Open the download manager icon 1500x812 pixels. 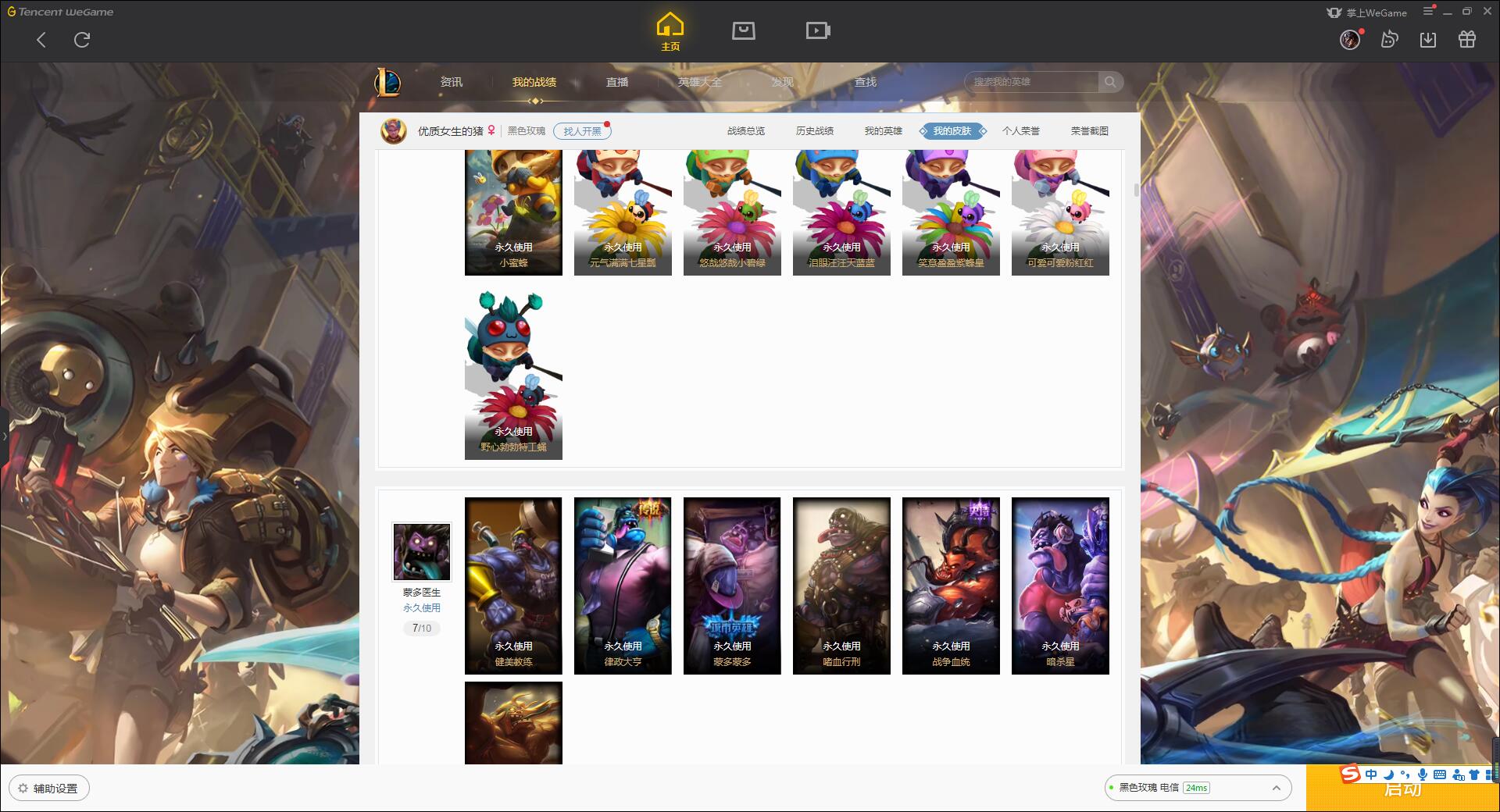(x=1428, y=39)
